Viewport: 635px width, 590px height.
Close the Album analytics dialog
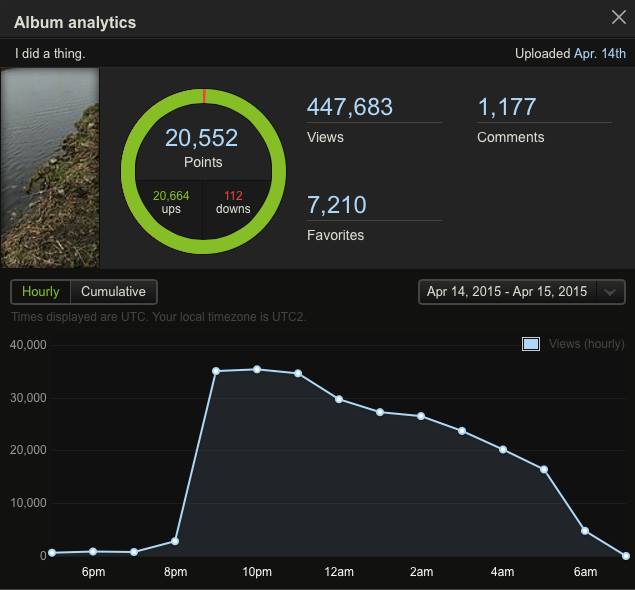pos(618,17)
